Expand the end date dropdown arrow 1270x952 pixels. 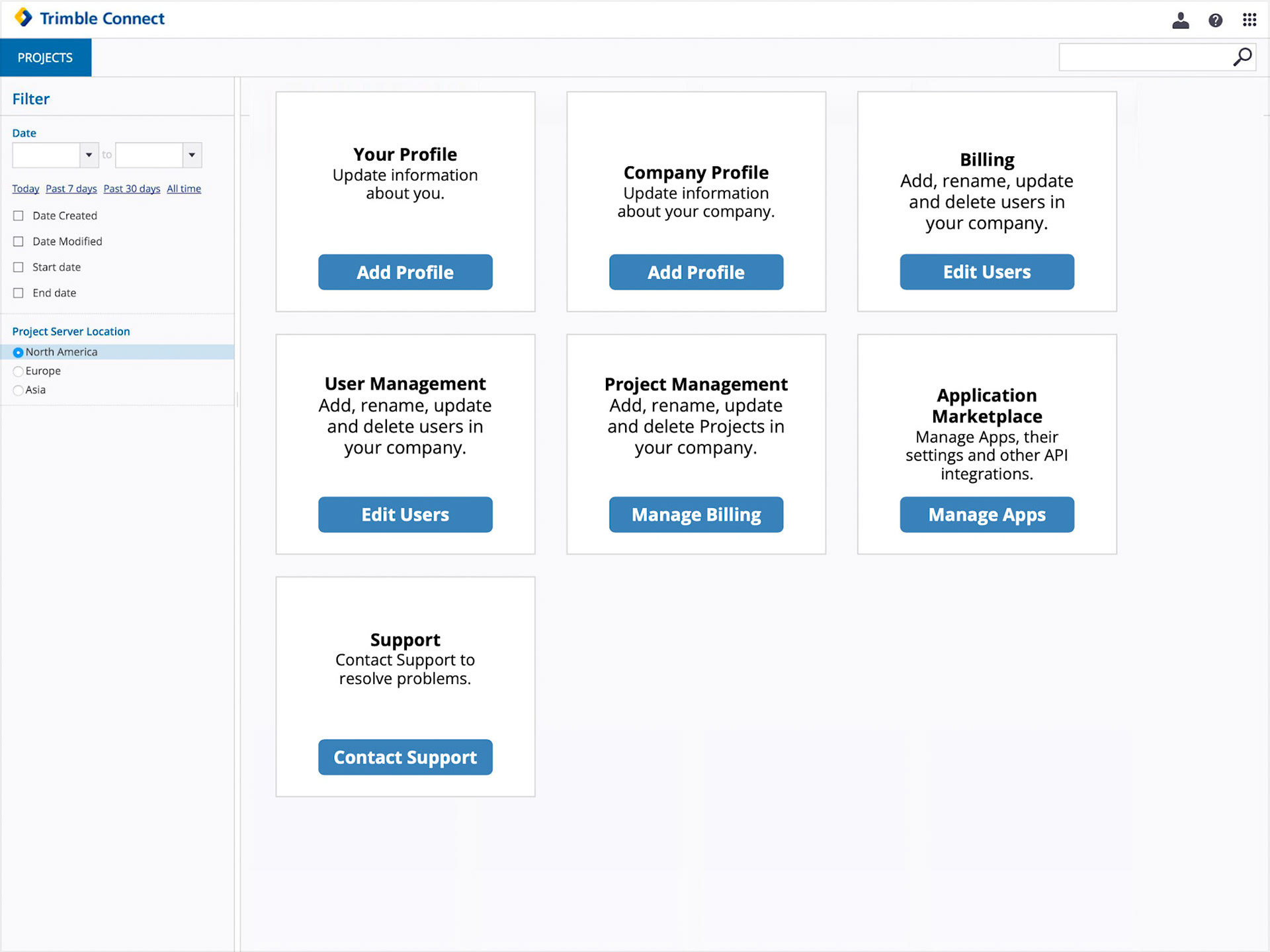[192, 155]
